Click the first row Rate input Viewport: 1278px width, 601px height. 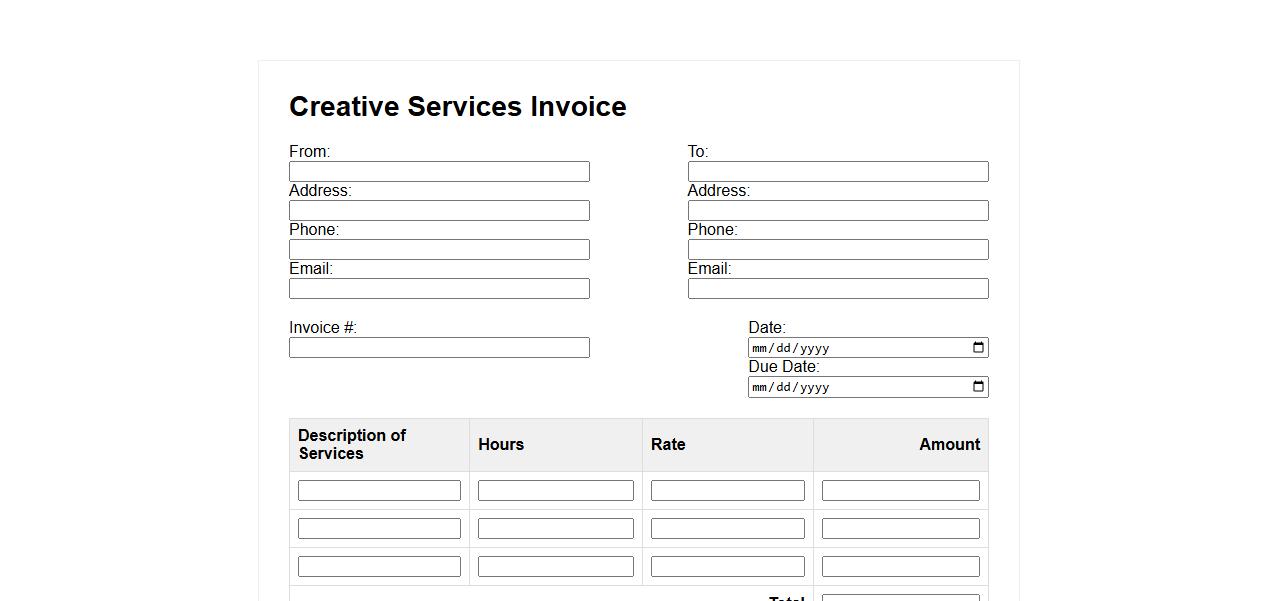727,491
